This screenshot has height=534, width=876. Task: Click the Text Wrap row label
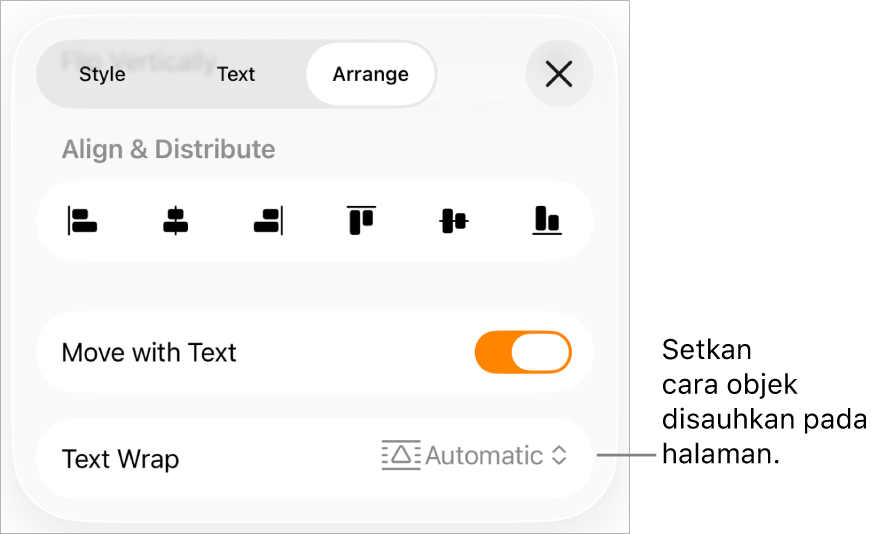[x=121, y=459]
